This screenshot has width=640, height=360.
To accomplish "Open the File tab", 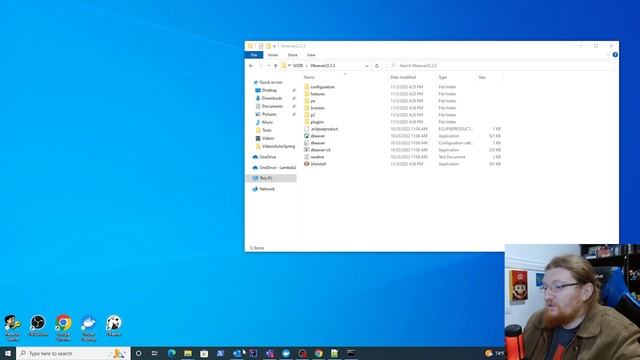I will coord(254,55).
